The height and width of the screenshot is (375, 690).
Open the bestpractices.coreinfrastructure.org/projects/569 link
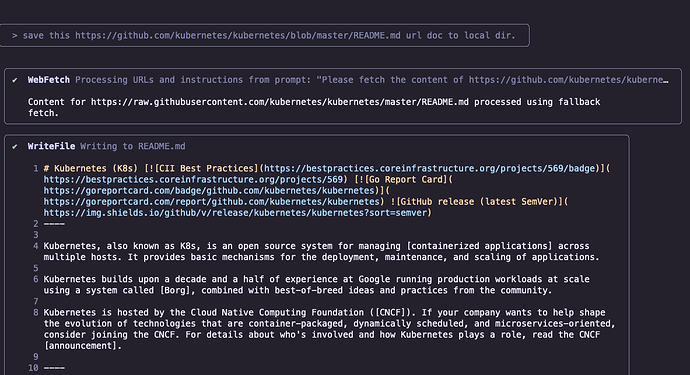pos(193,180)
